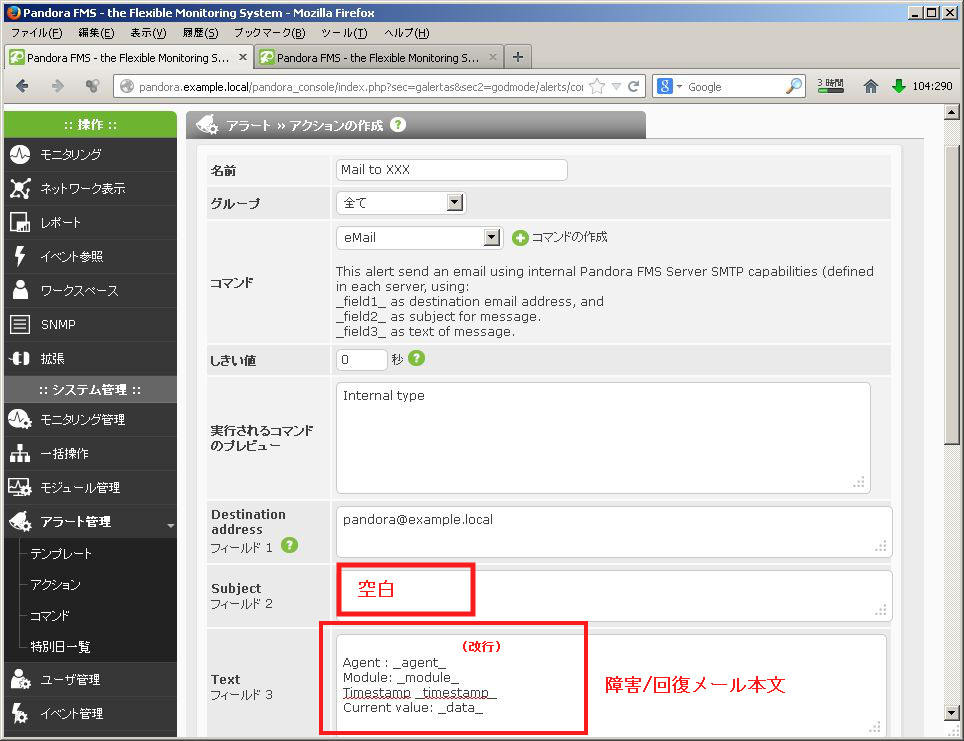Screen dimensions: 964x741
Task: Open イベント管理 section
Action: click(90, 713)
